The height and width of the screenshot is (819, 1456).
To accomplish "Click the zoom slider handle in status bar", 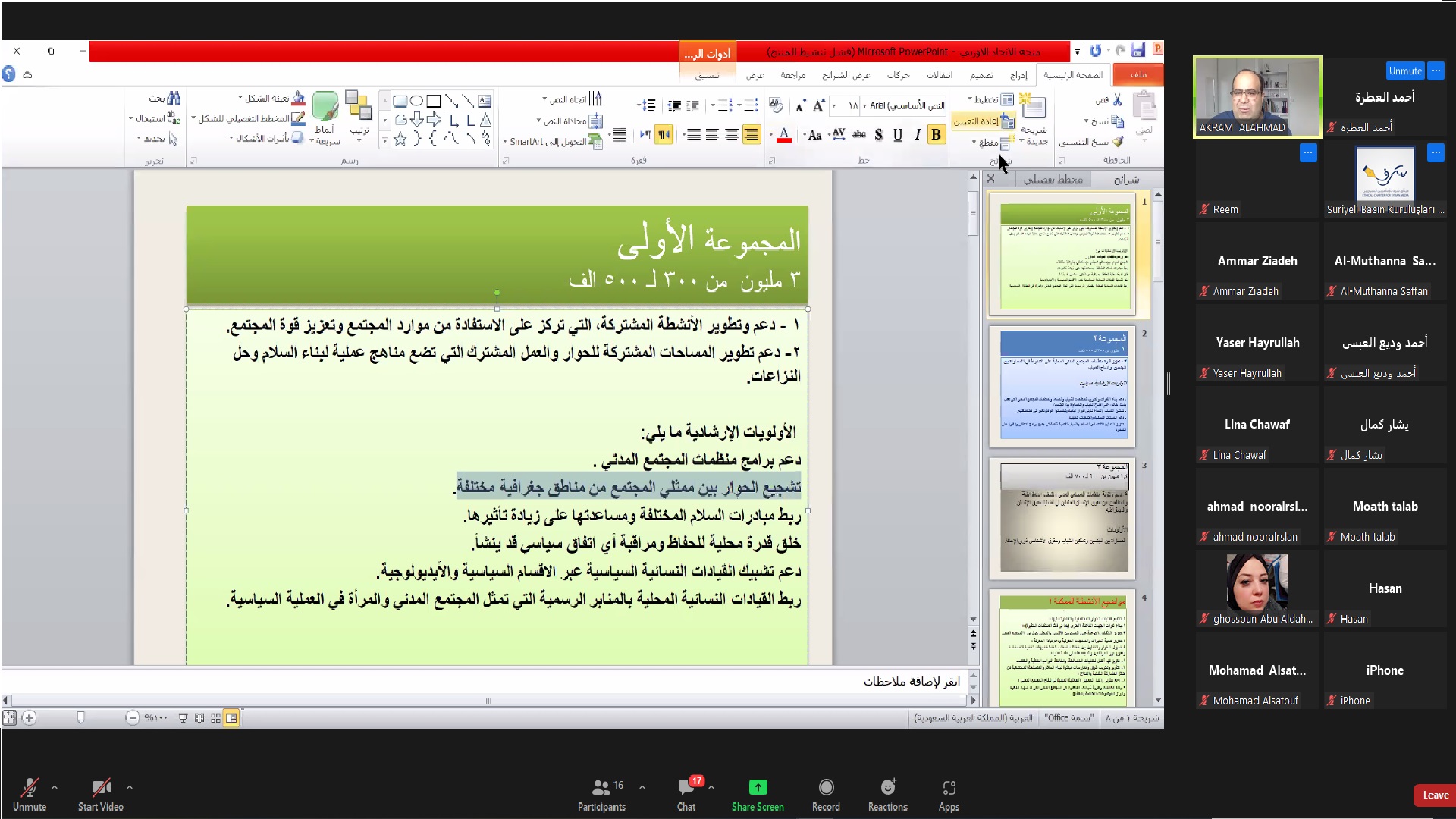I will pyautogui.click(x=80, y=717).
